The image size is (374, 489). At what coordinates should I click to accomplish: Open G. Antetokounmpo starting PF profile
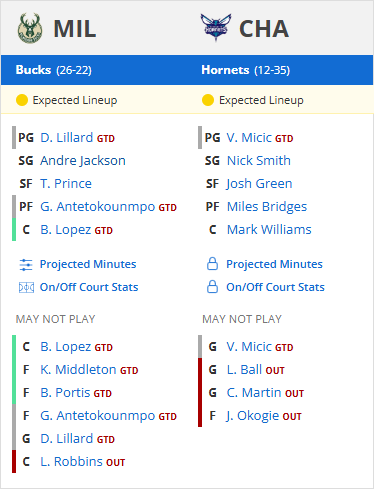pyautogui.click(x=98, y=207)
